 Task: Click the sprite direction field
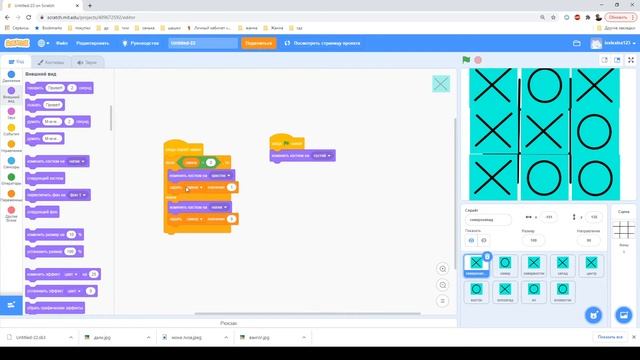pos(589,240)
